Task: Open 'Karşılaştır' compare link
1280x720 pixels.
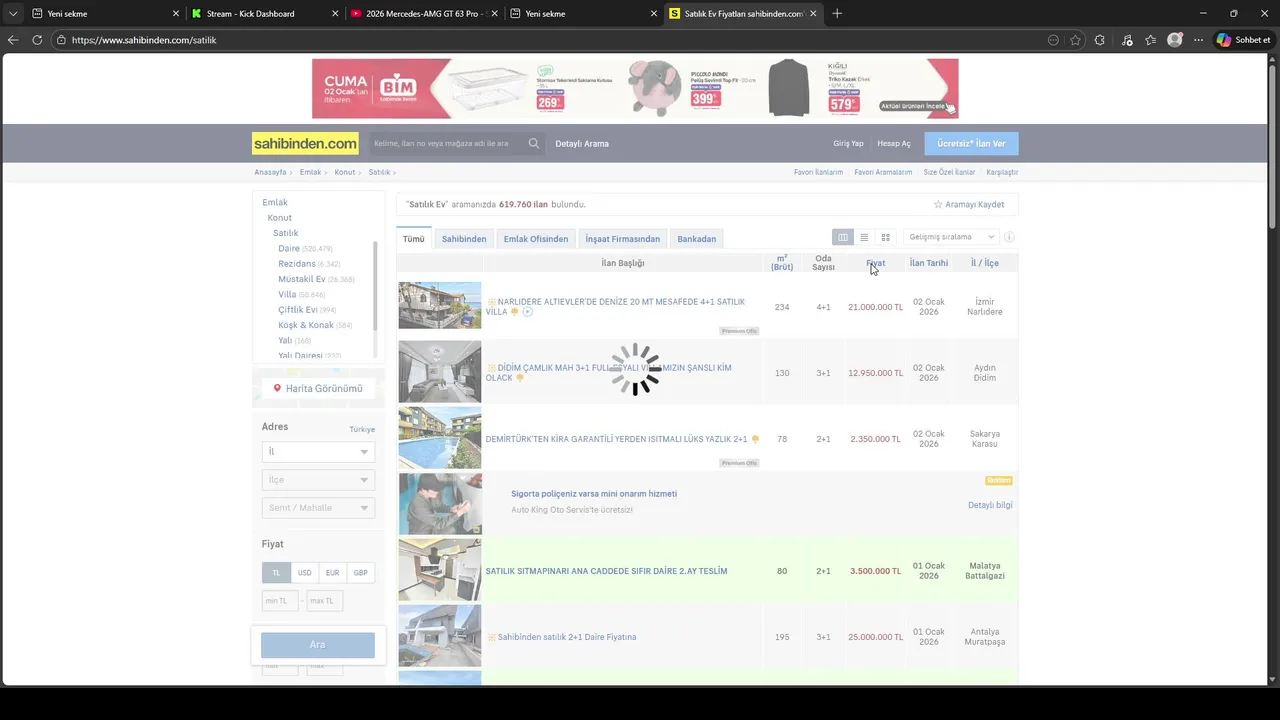Action: pos(1002,172)
